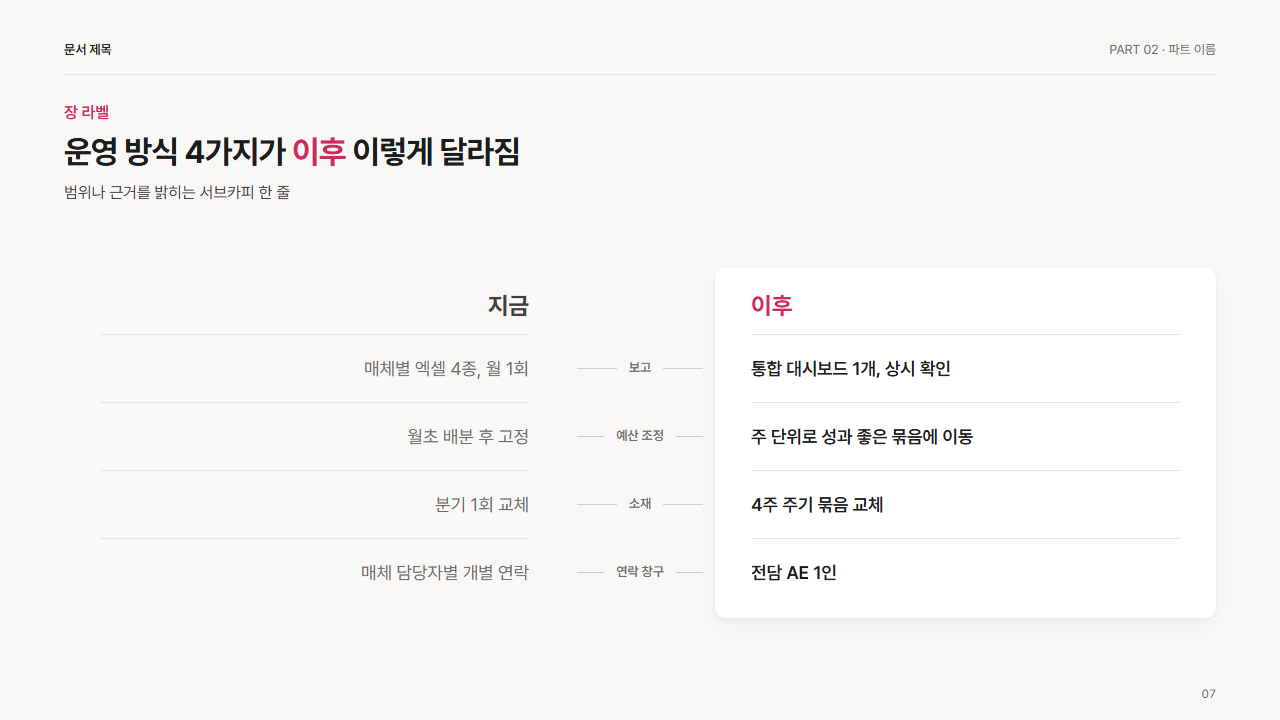This screenshot has height=720, width=1280.
Task: Click "주 단위로 성과 좋은 묶음에 이동"
Action: (862, 436)
